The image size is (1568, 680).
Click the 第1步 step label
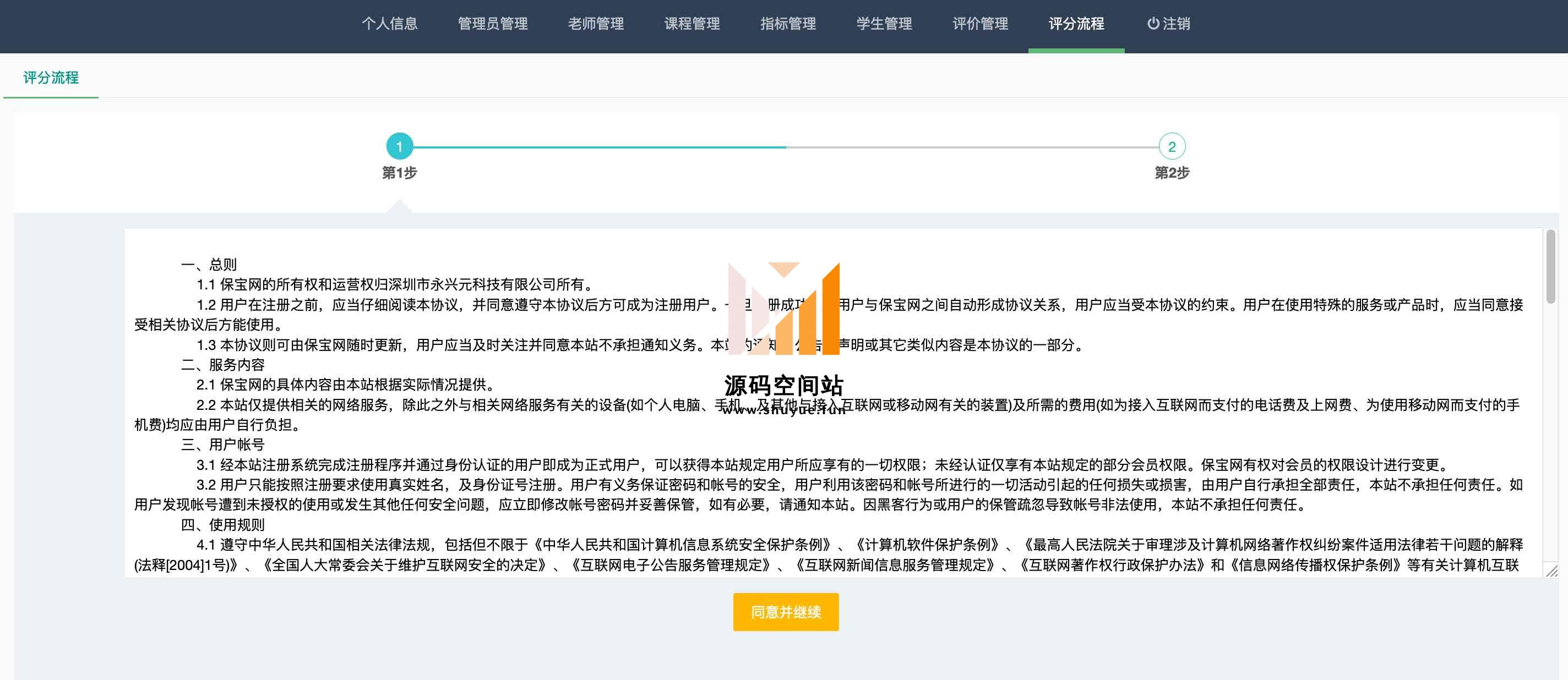click(399, 173)
